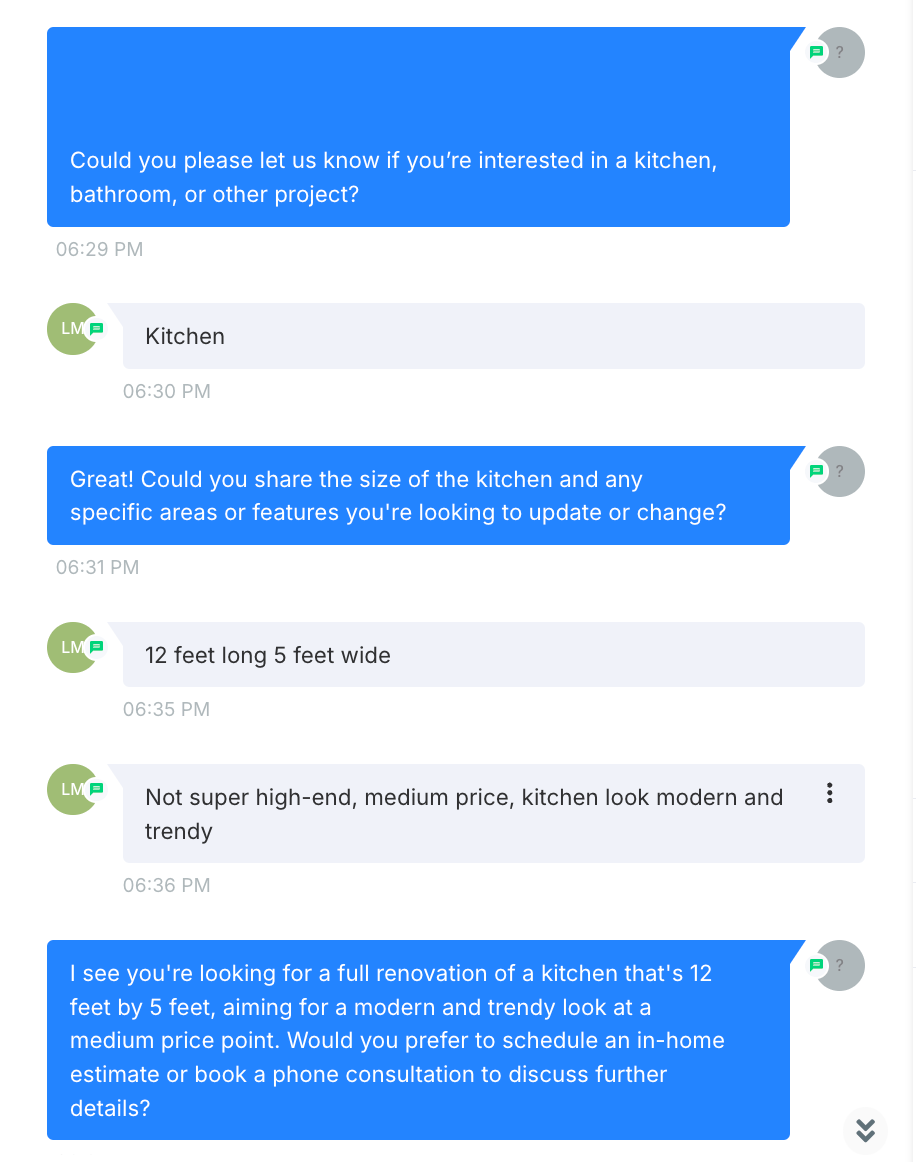Screen dimensions: 916x1162
Task: Click the LM avatar next to the Kitchen message
Action: (73, 328)
